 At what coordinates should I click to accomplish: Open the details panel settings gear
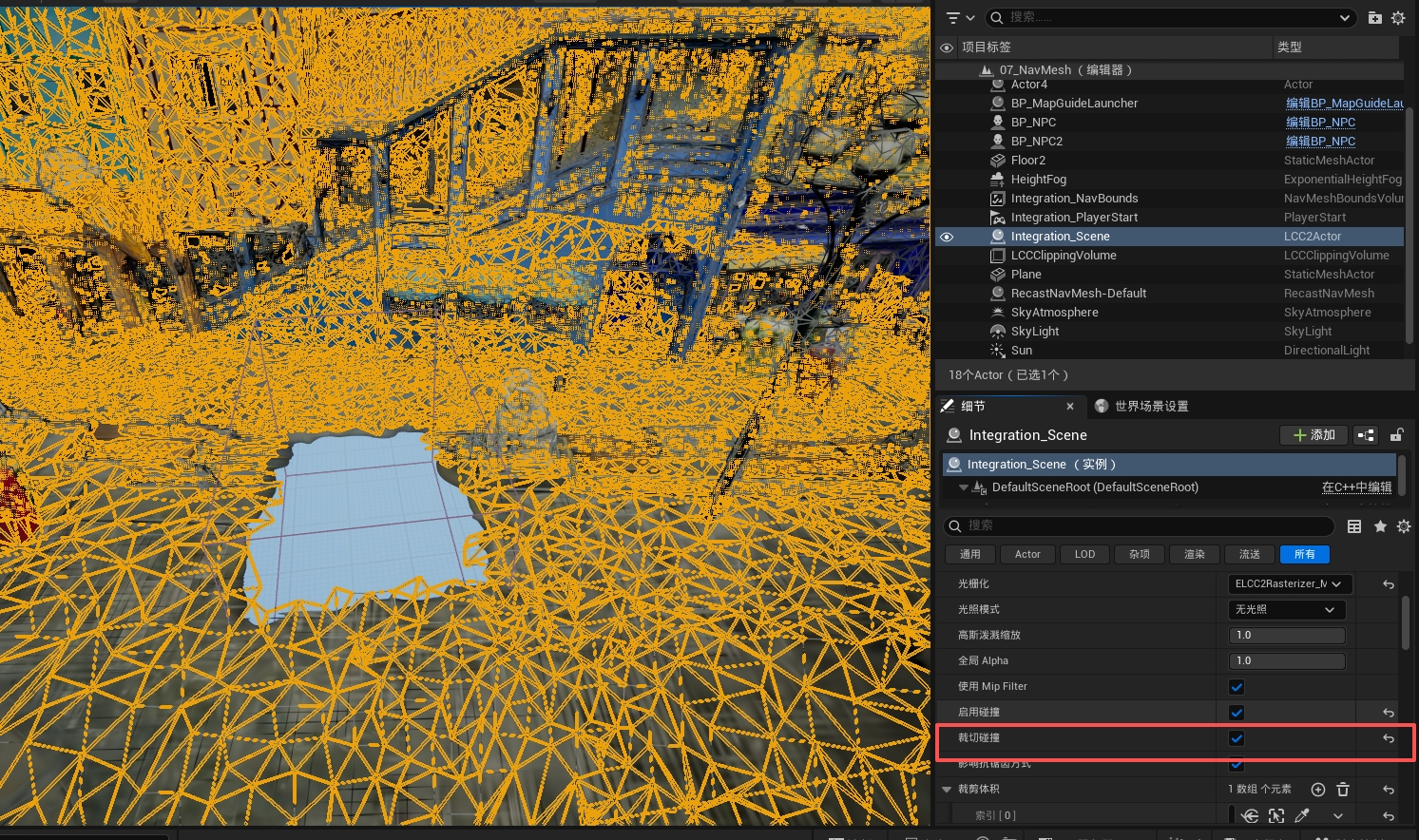tap(1404, 526)
